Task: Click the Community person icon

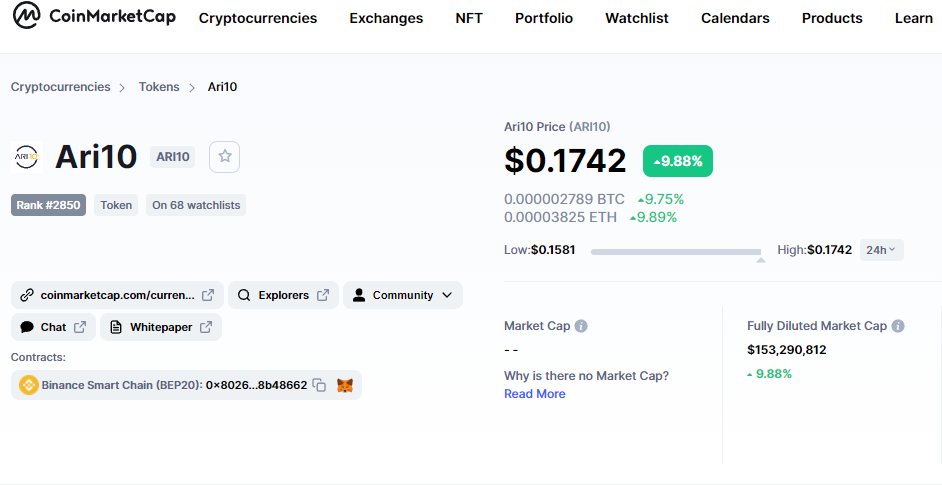Action: [x=359, y=295]
